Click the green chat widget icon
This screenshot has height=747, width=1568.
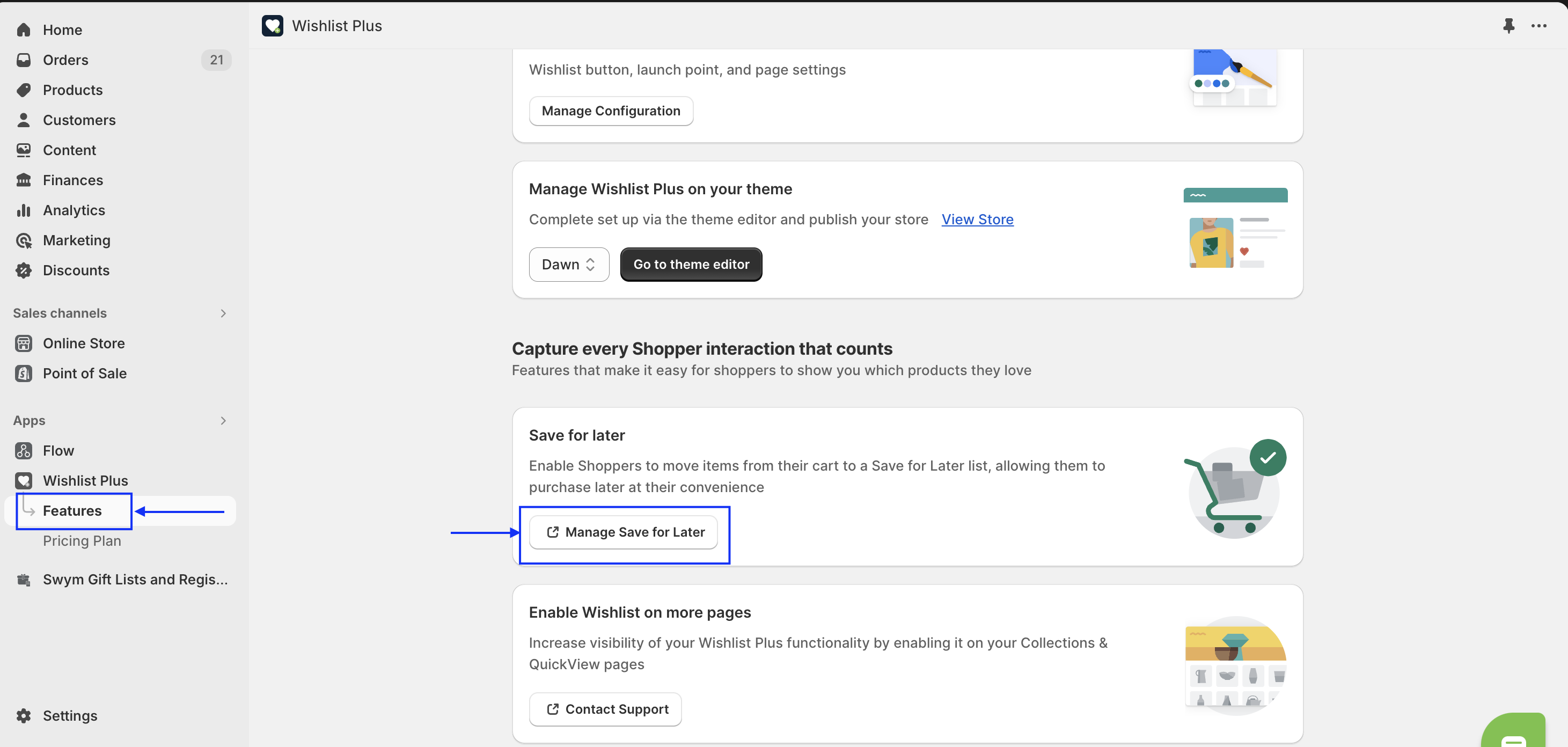click(1514, 734)
